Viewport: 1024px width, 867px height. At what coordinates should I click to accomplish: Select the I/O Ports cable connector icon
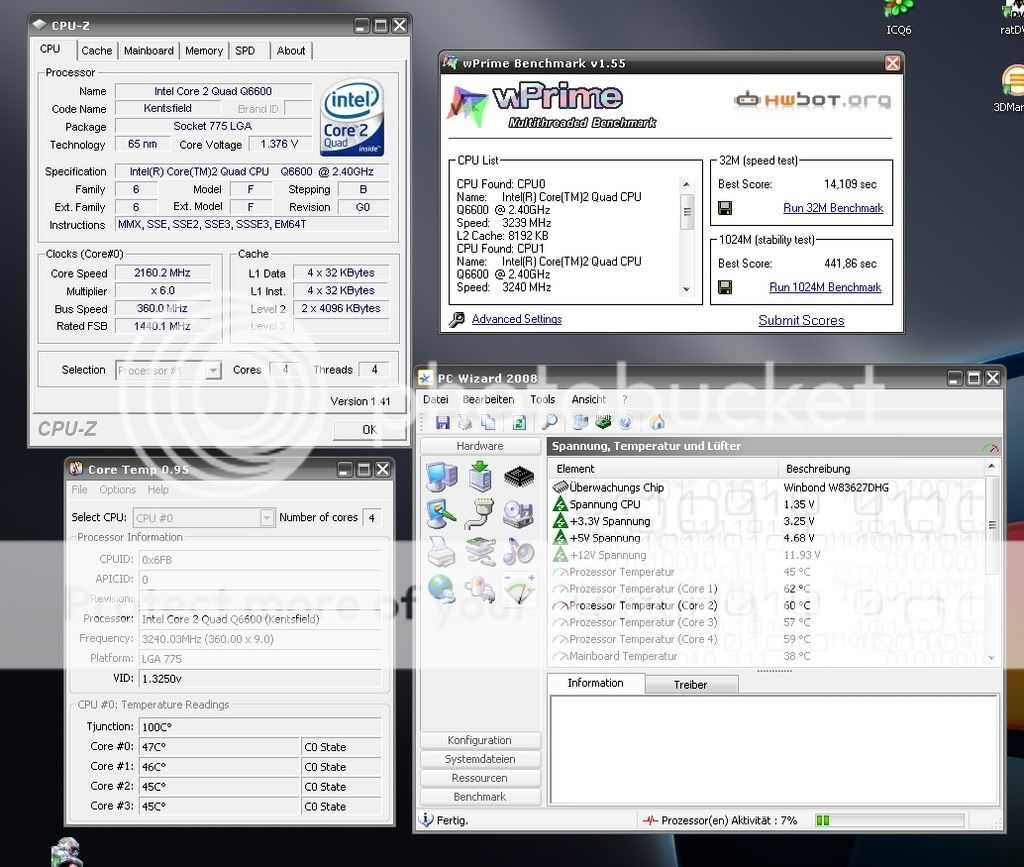click(481, 514)
